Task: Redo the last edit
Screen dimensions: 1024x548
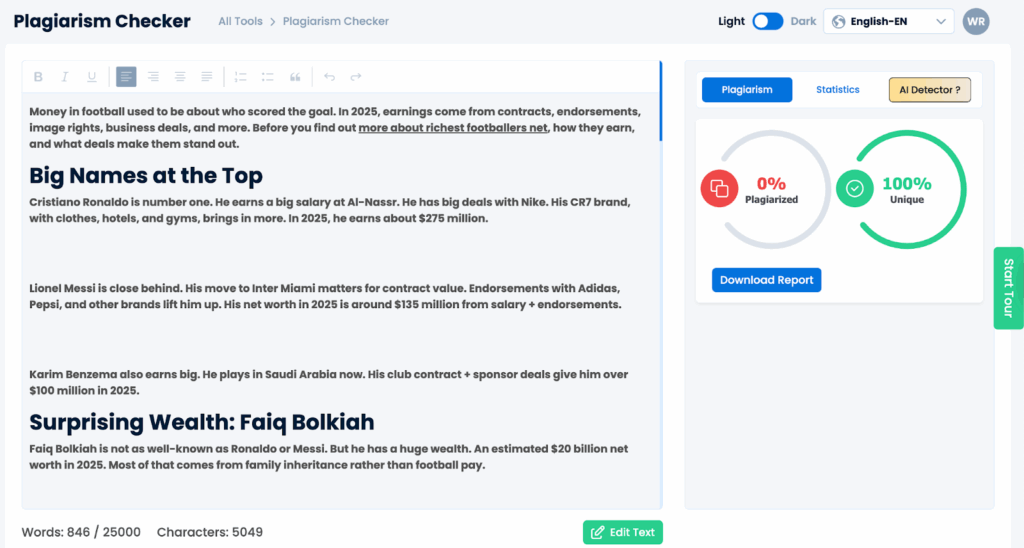Action: 356,77
